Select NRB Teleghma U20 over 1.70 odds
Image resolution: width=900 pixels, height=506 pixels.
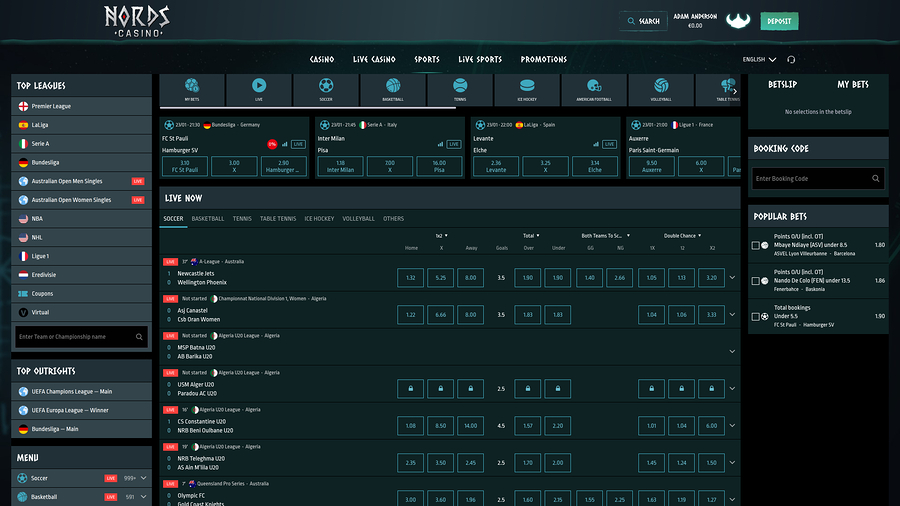click(527, 462)
